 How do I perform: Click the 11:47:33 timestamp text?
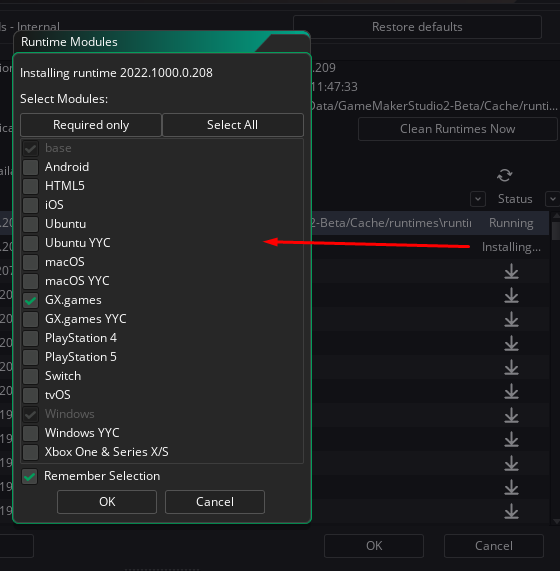coord(334,87)
